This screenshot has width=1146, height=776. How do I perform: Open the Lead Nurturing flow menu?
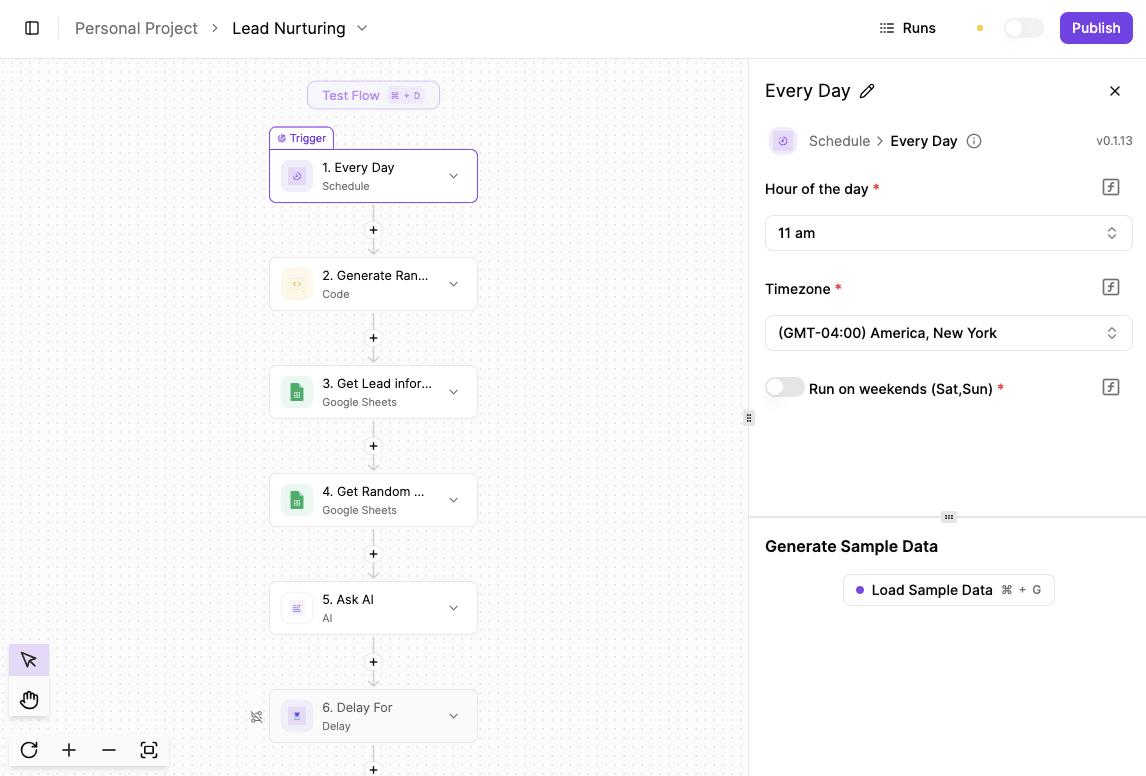click(x=361, y=28)
